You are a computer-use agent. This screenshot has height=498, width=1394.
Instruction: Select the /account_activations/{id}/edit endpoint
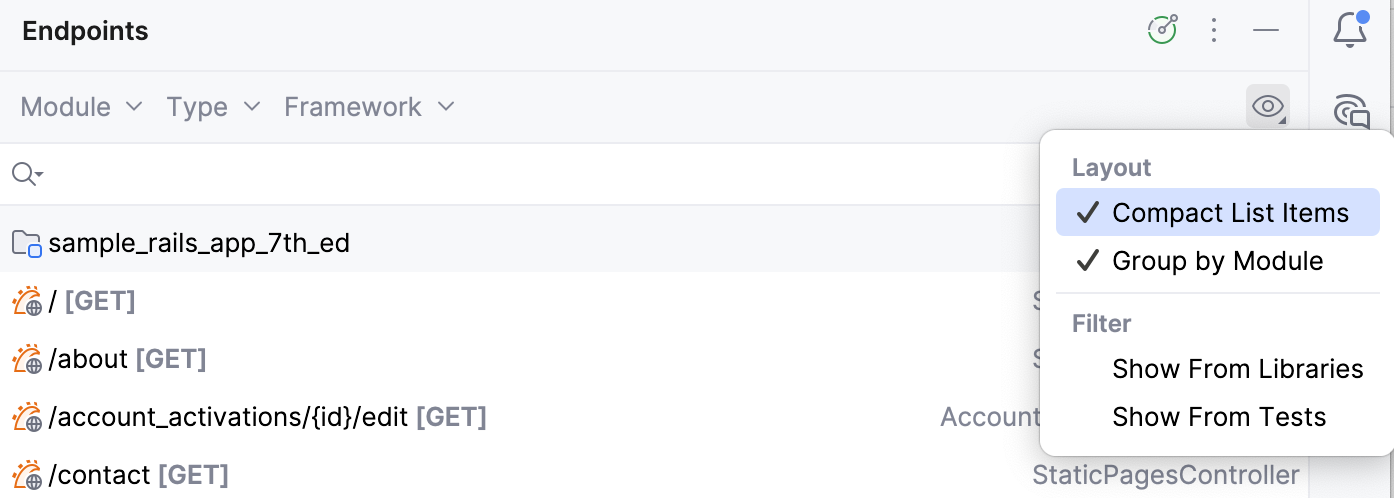[267, 417]
